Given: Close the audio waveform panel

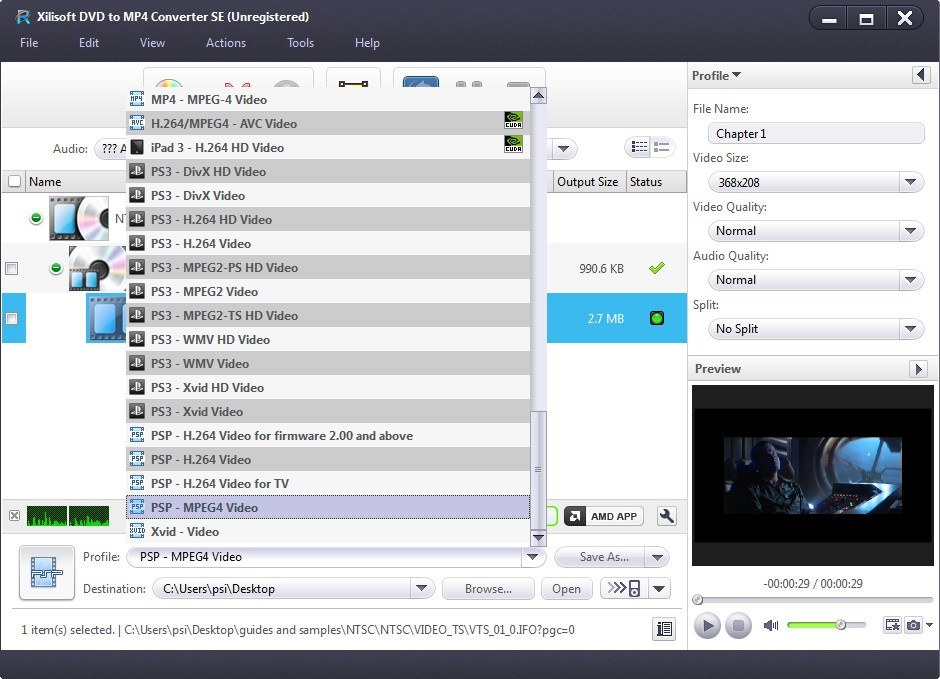Looking at the screenshot, I should pyautogui.click(x=14, y=515).
